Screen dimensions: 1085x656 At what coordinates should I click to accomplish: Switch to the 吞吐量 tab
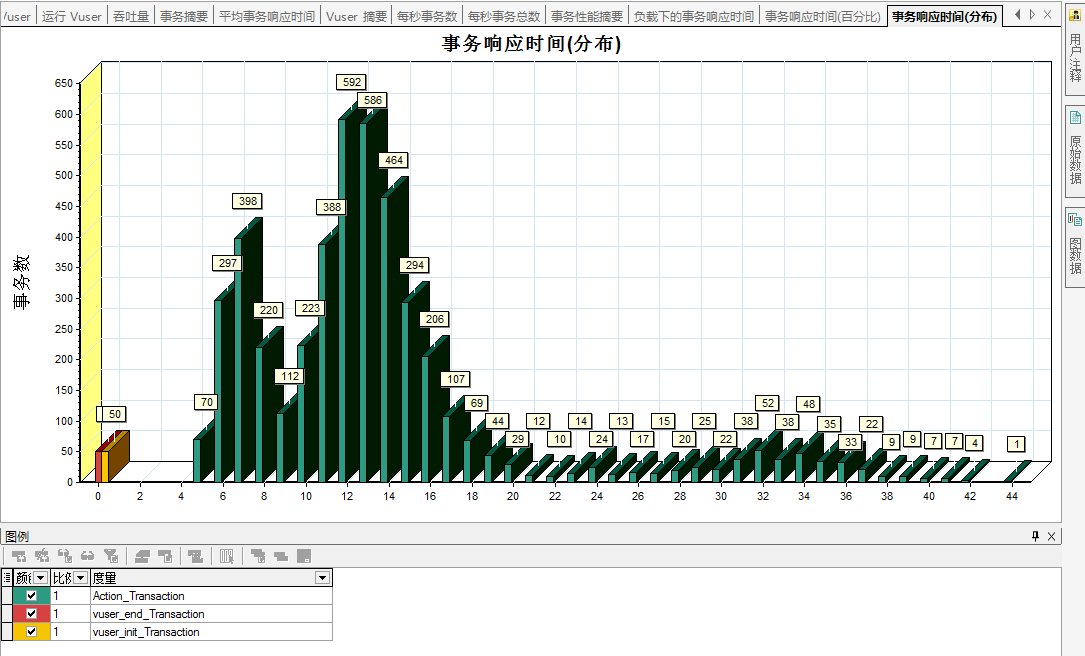(131, 15)
